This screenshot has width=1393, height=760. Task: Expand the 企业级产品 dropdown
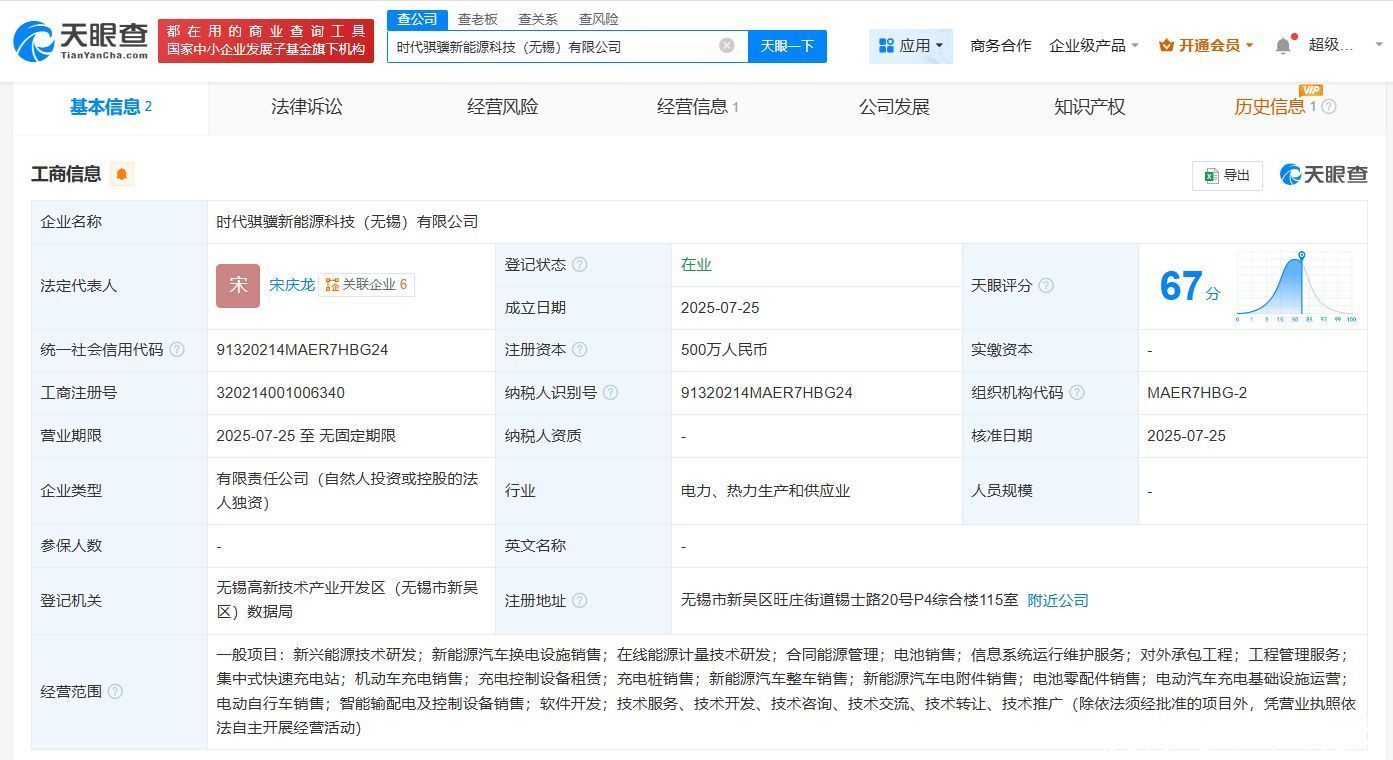[1093, 46]
